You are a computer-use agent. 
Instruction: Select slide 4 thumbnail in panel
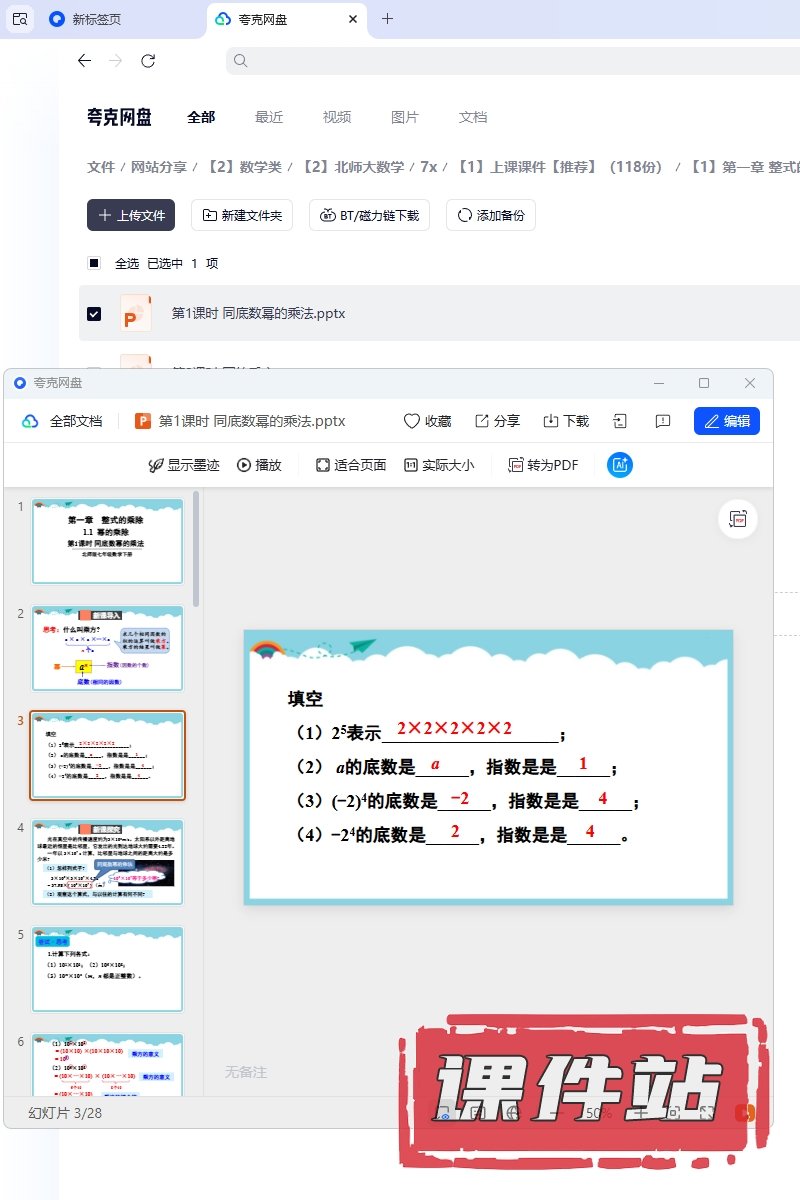tap(108, 862)
